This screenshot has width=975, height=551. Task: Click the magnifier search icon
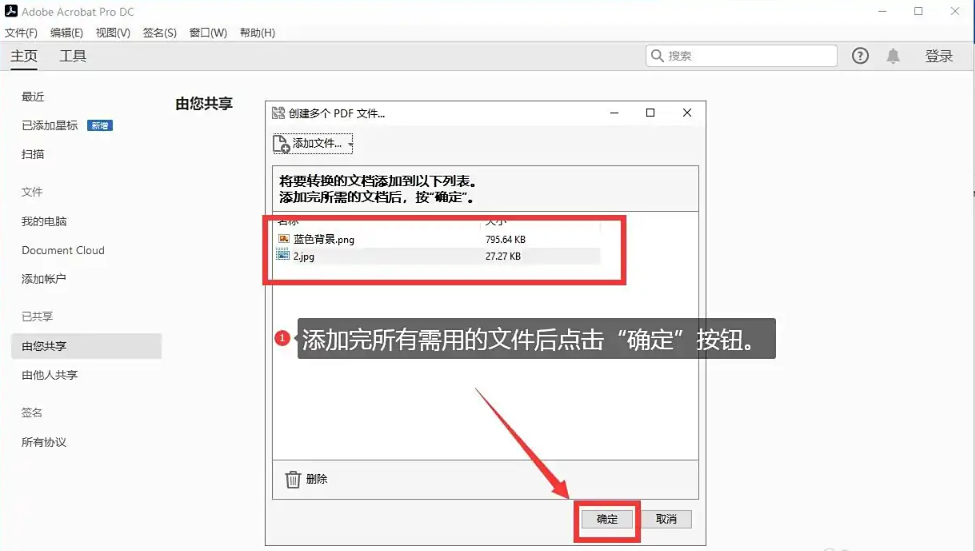(x=657, y=56)
